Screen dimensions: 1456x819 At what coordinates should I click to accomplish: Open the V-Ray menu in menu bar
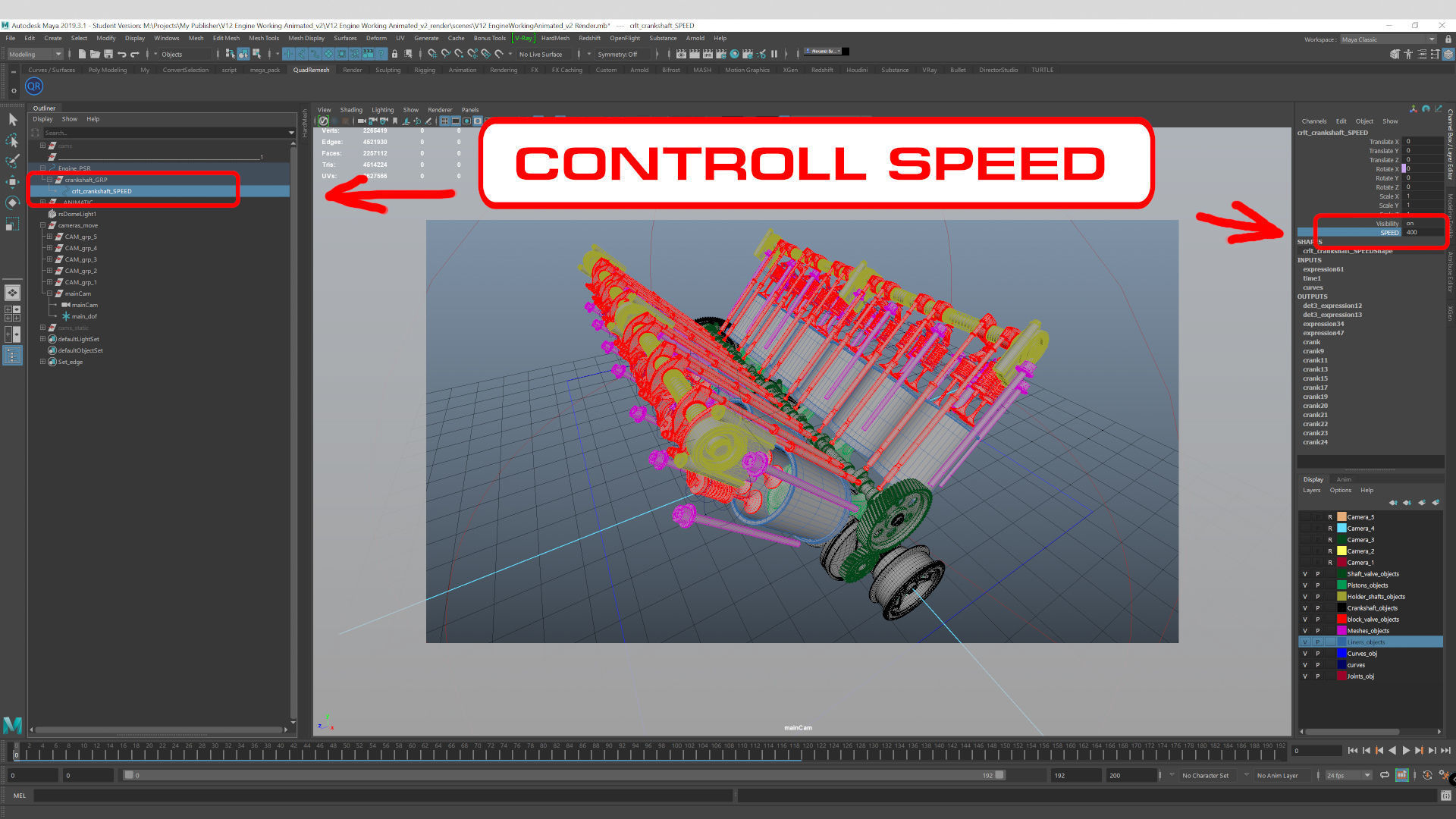pyautogui.click(x=523, y=38)
